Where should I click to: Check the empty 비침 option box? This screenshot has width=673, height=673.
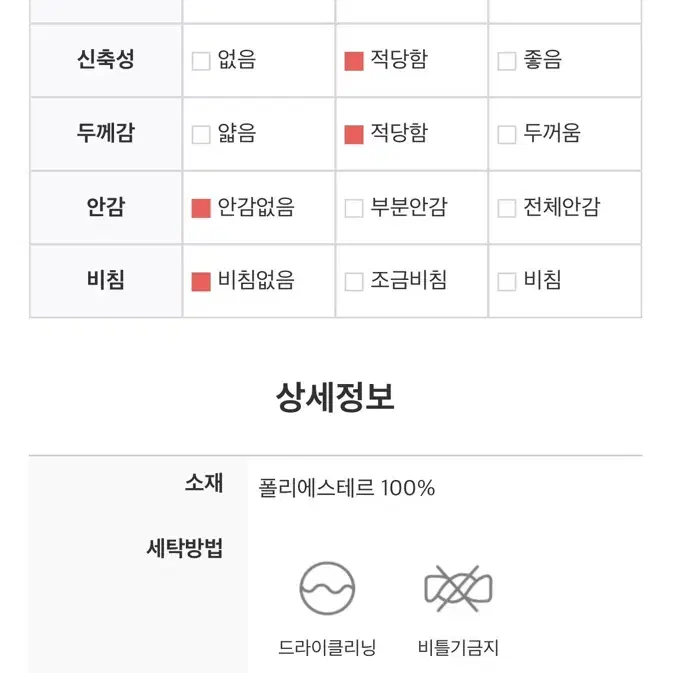pos(506,282)
